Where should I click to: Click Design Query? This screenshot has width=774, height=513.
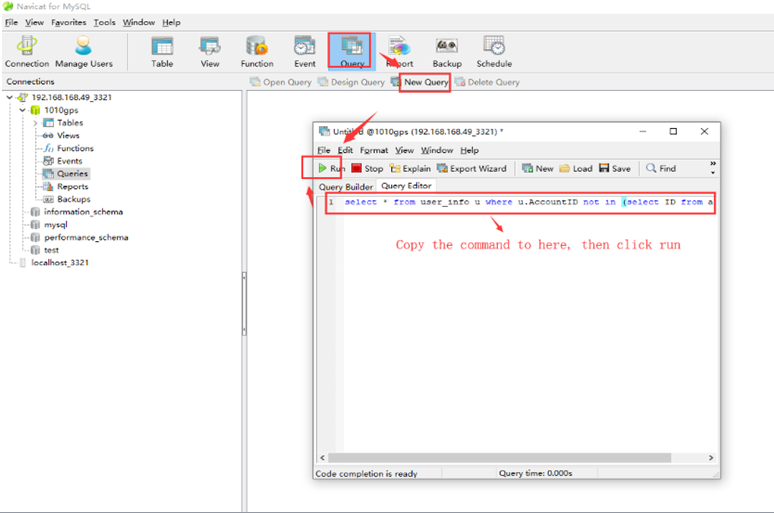(351, 82)
